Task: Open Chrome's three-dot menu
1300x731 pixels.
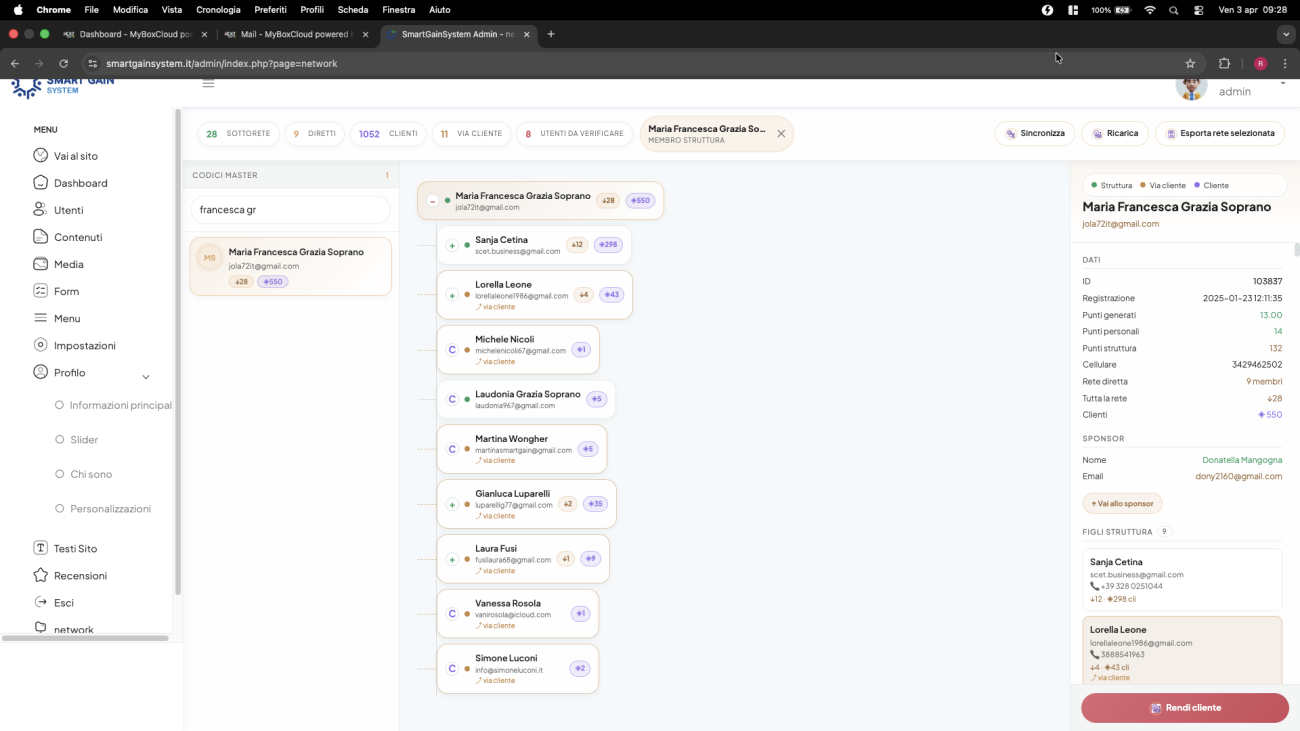Action: point(1285,63)
